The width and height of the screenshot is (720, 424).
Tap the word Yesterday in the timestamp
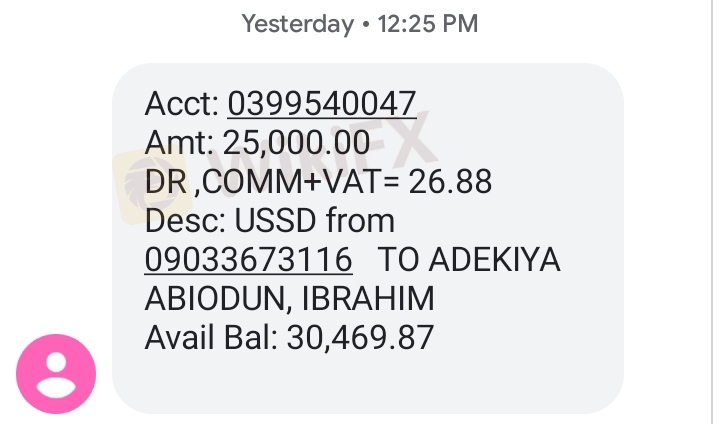(297, 24)
